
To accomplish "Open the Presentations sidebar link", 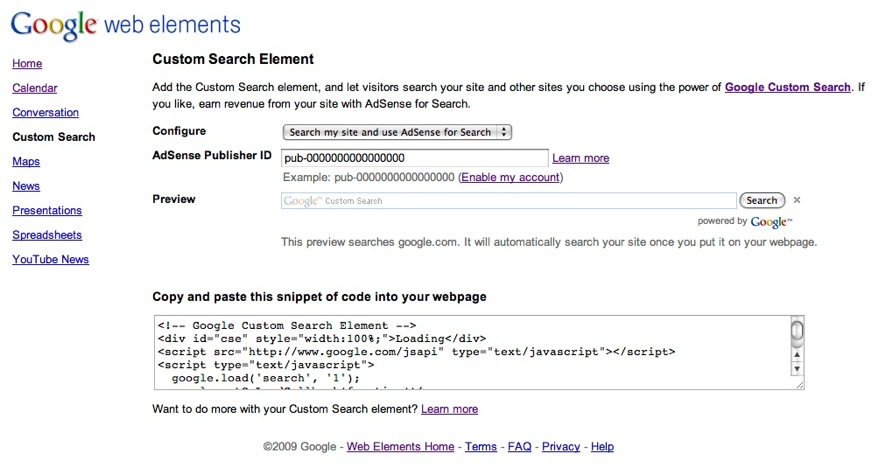I will coord(47,211).
